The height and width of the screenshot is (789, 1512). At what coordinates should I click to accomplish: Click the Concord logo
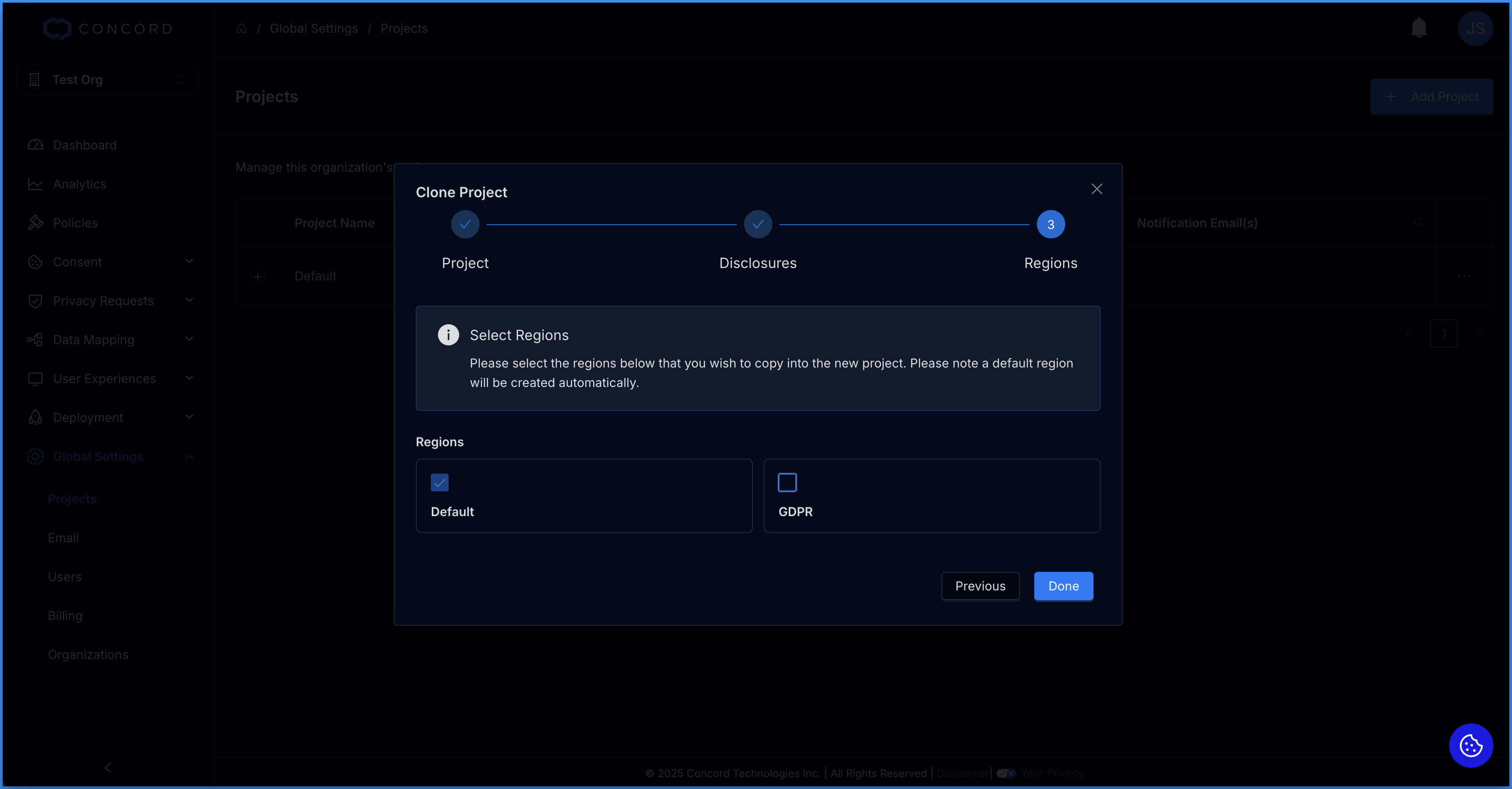pos(107,28)
